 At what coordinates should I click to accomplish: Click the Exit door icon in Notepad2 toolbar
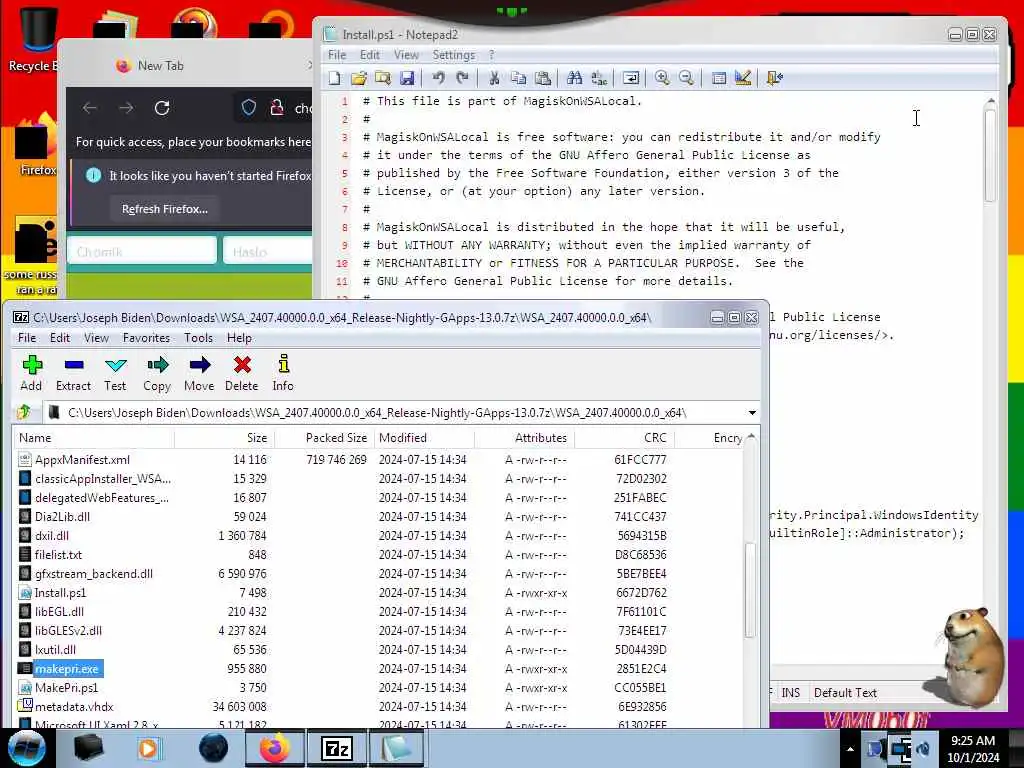(x=775, y=78)
